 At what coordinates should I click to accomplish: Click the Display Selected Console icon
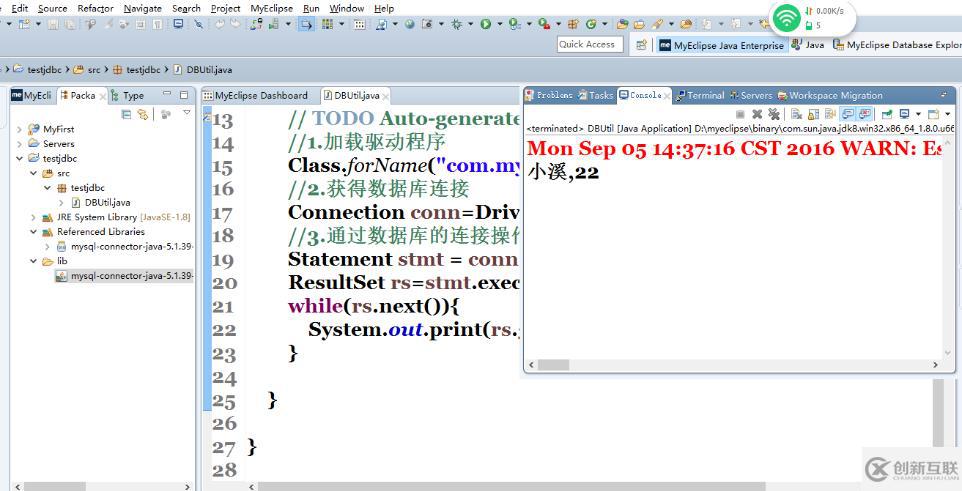pos(904,114)
